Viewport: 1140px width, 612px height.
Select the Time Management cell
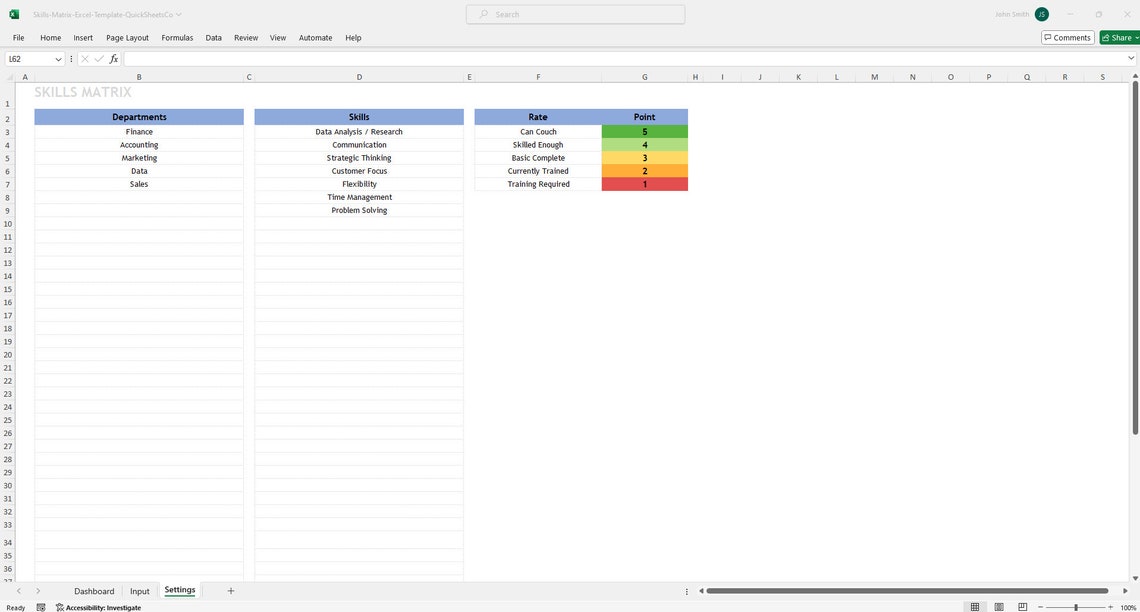click(x=358, y=197)
